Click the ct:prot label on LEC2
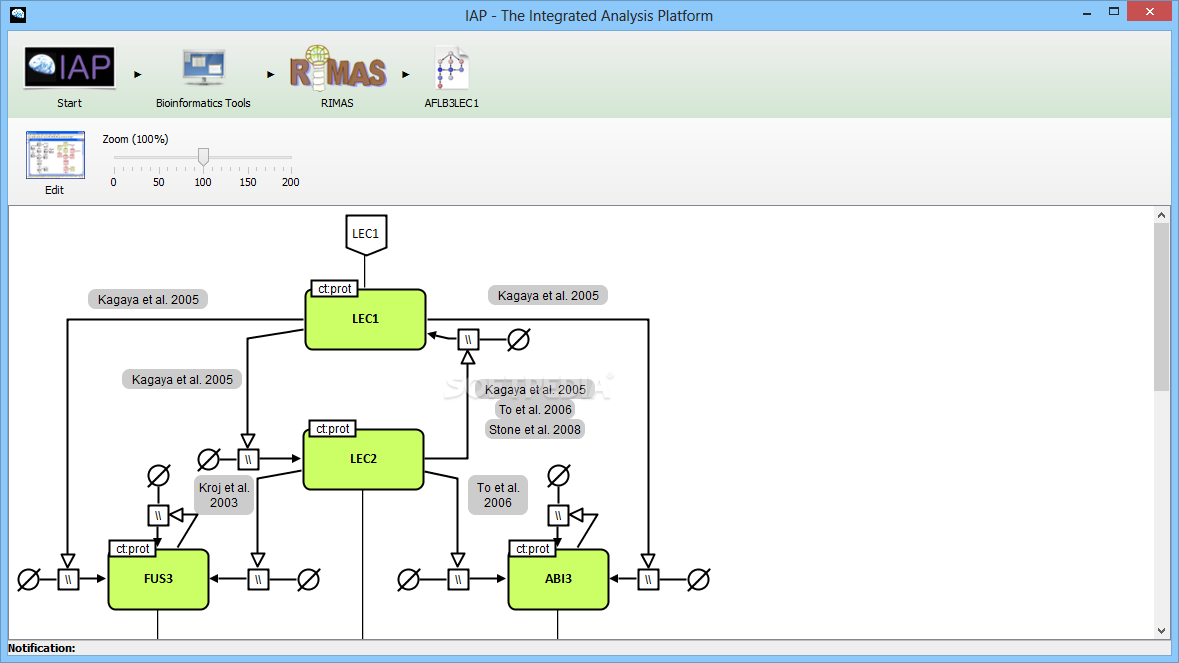1179x663 pixels. tap(332, 428)
